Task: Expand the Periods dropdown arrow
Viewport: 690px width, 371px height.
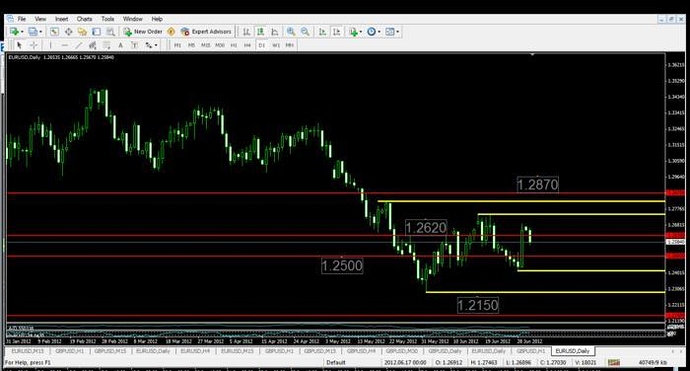Action: click(x=379, y=32)
